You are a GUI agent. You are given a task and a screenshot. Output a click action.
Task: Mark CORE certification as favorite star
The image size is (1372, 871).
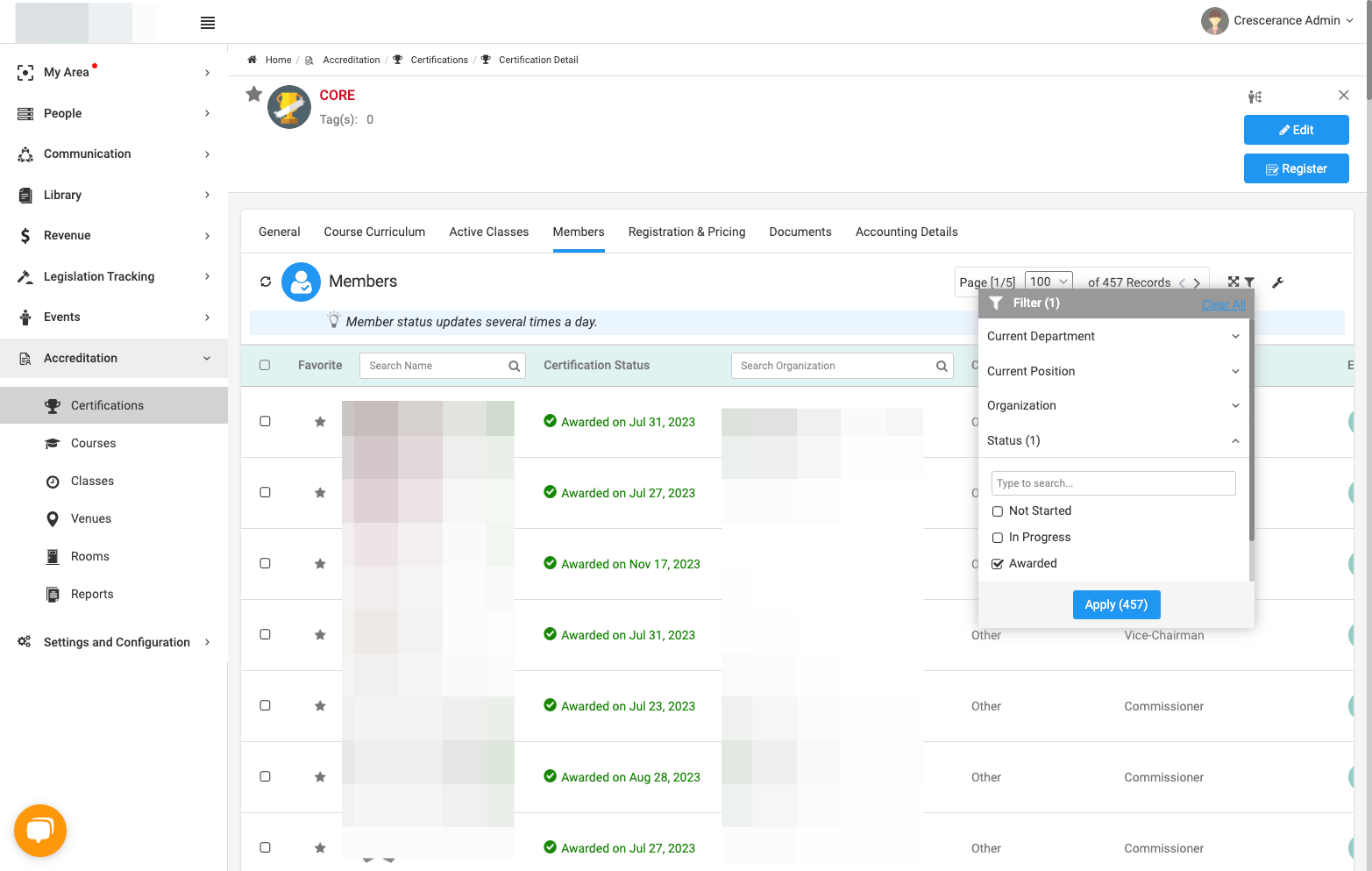(254, 94)
